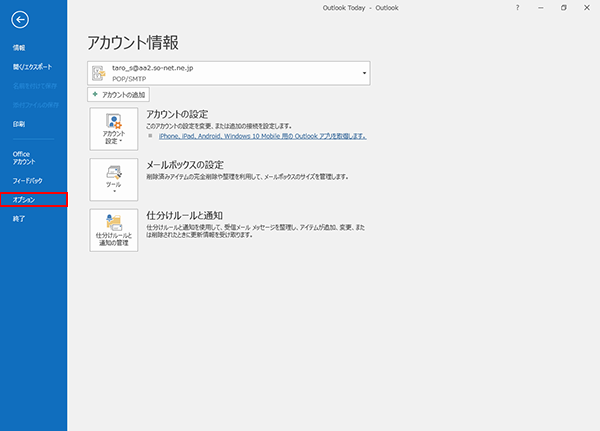This screenshot has width=600, height=431.
Task: Select 印刷 in the left sidebar
Action: coord(19,124)
